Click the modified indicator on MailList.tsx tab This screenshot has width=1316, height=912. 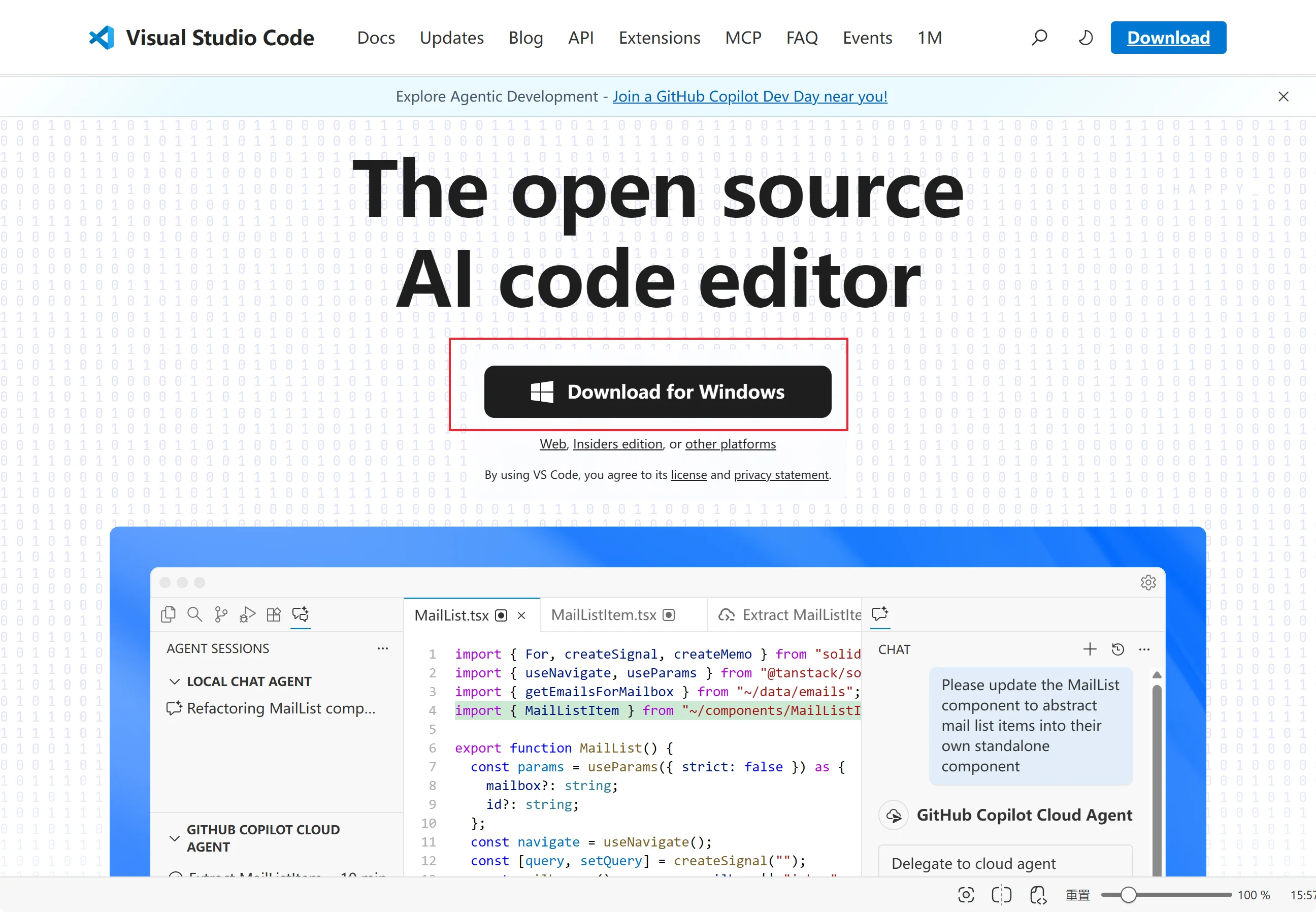click(x=501, y=615)
